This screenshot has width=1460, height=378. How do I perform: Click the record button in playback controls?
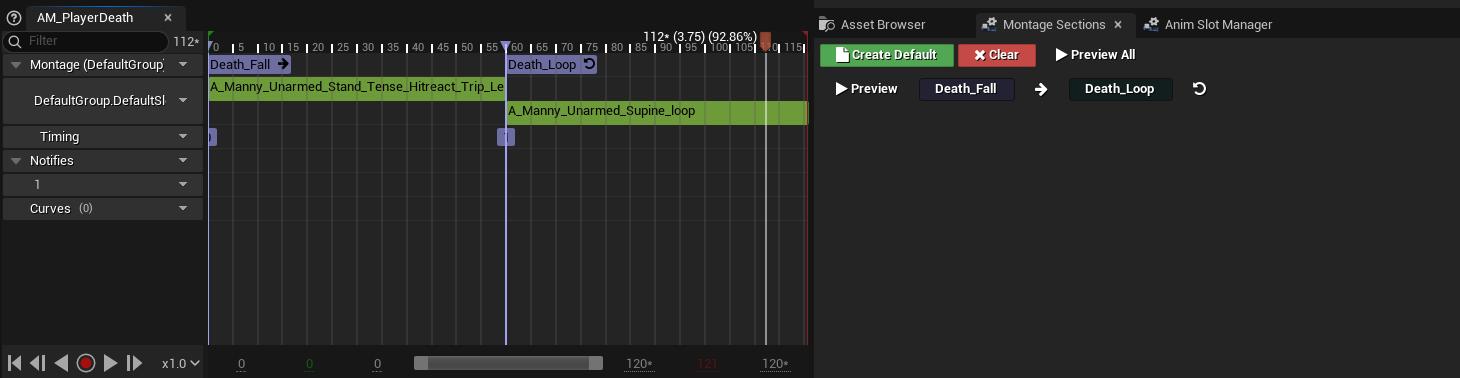pyautogui.click(x=86, y=363)
